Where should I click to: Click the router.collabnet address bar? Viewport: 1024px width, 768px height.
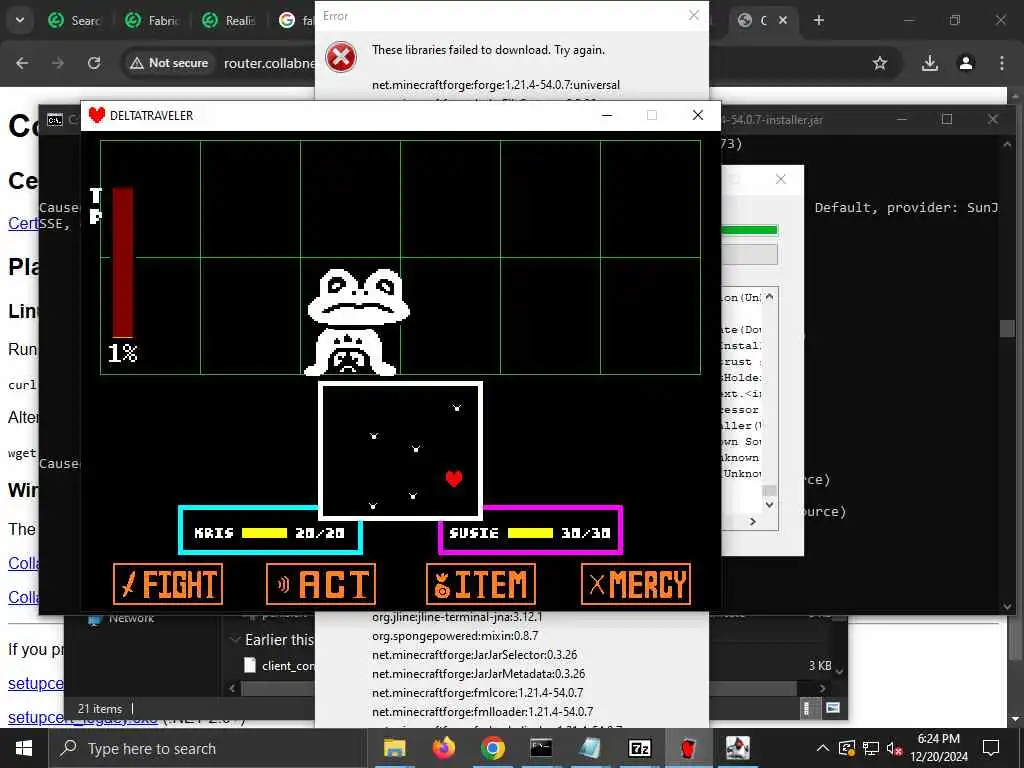click(x=269, y=63)
